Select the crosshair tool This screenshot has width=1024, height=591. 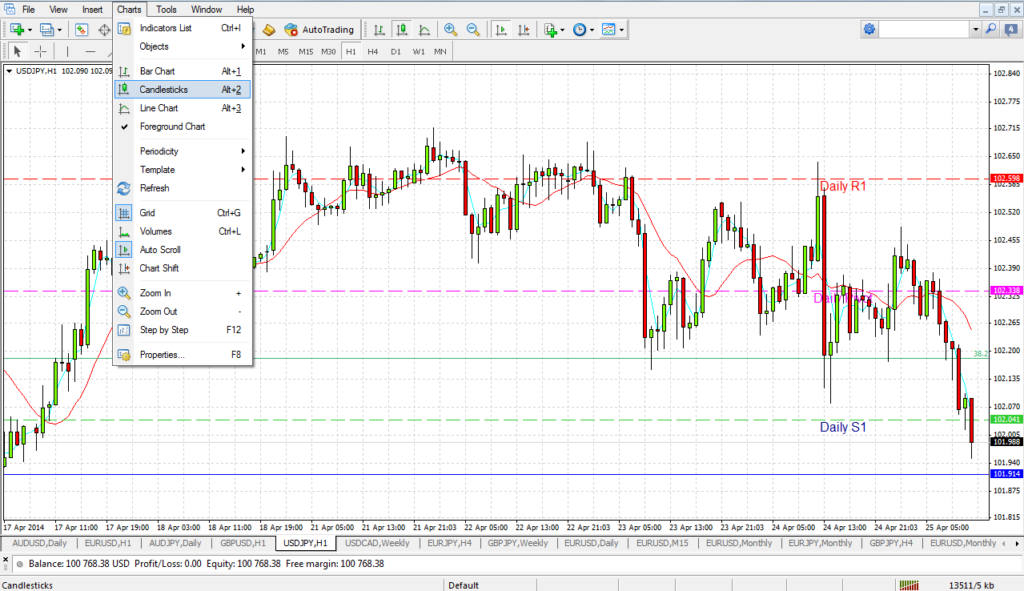click(40, 51)
